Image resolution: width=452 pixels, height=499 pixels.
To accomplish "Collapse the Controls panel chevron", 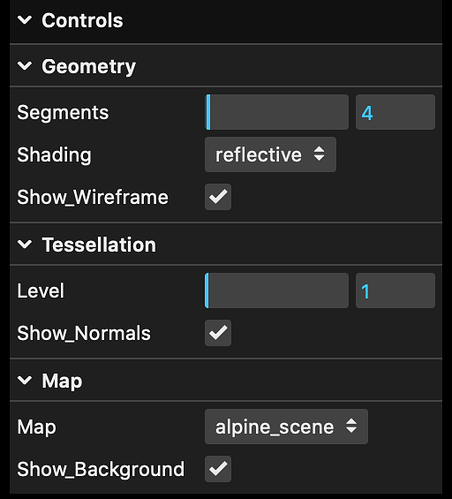I will [25, 20].
